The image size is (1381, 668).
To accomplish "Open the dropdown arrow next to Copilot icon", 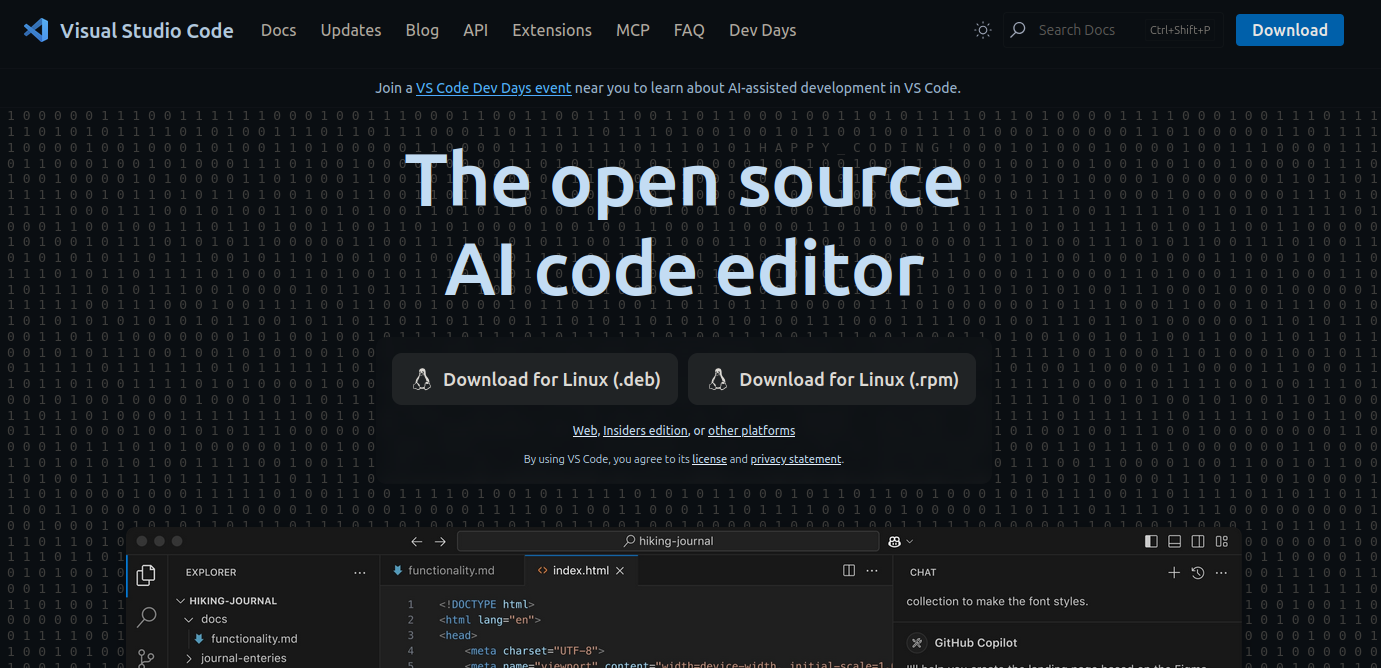I will click(x=910, y=542).
